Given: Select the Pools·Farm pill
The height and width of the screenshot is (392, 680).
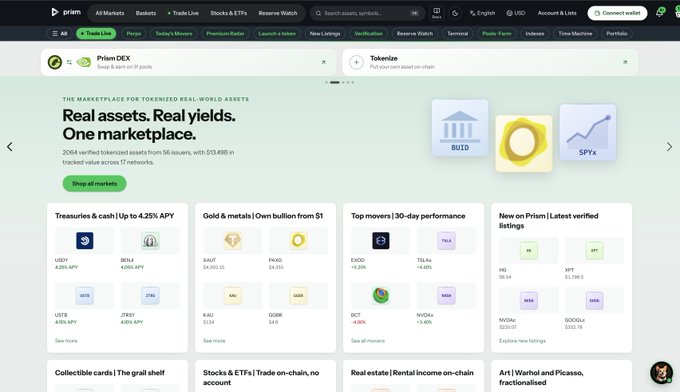Looking at the screenshot, I should [497, 33].
